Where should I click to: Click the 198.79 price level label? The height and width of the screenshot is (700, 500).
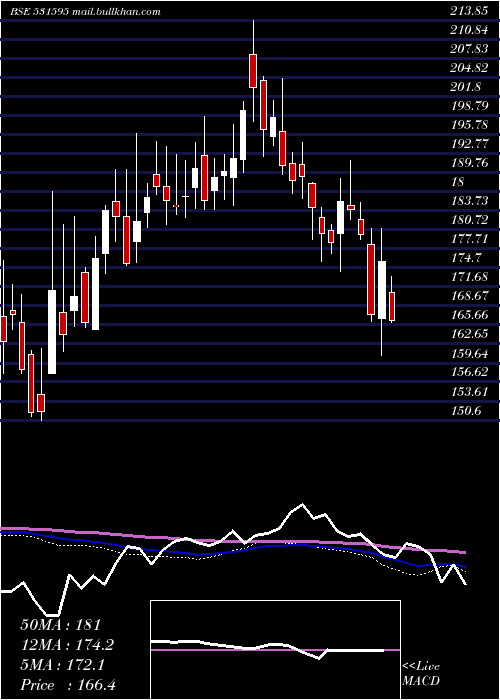468,106
